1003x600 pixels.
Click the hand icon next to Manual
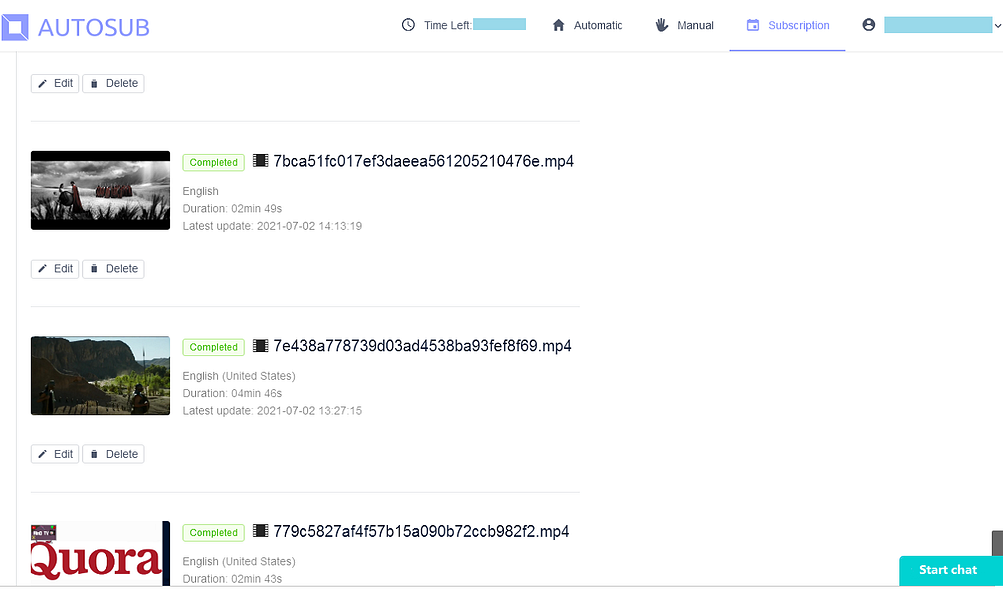click(x=660, y=24)
